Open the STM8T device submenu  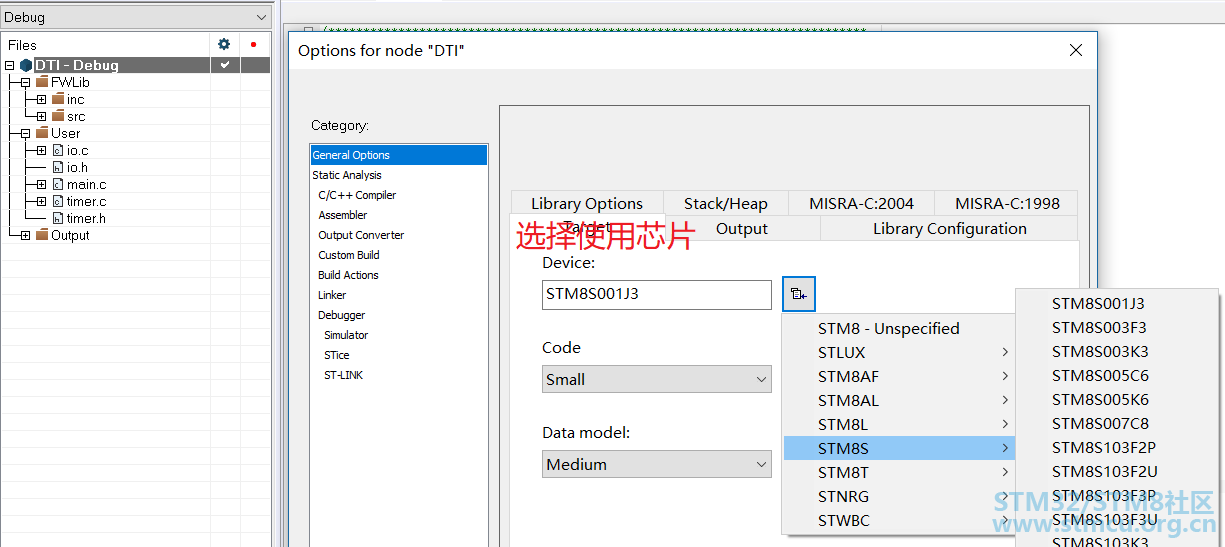tap(899, 472)
